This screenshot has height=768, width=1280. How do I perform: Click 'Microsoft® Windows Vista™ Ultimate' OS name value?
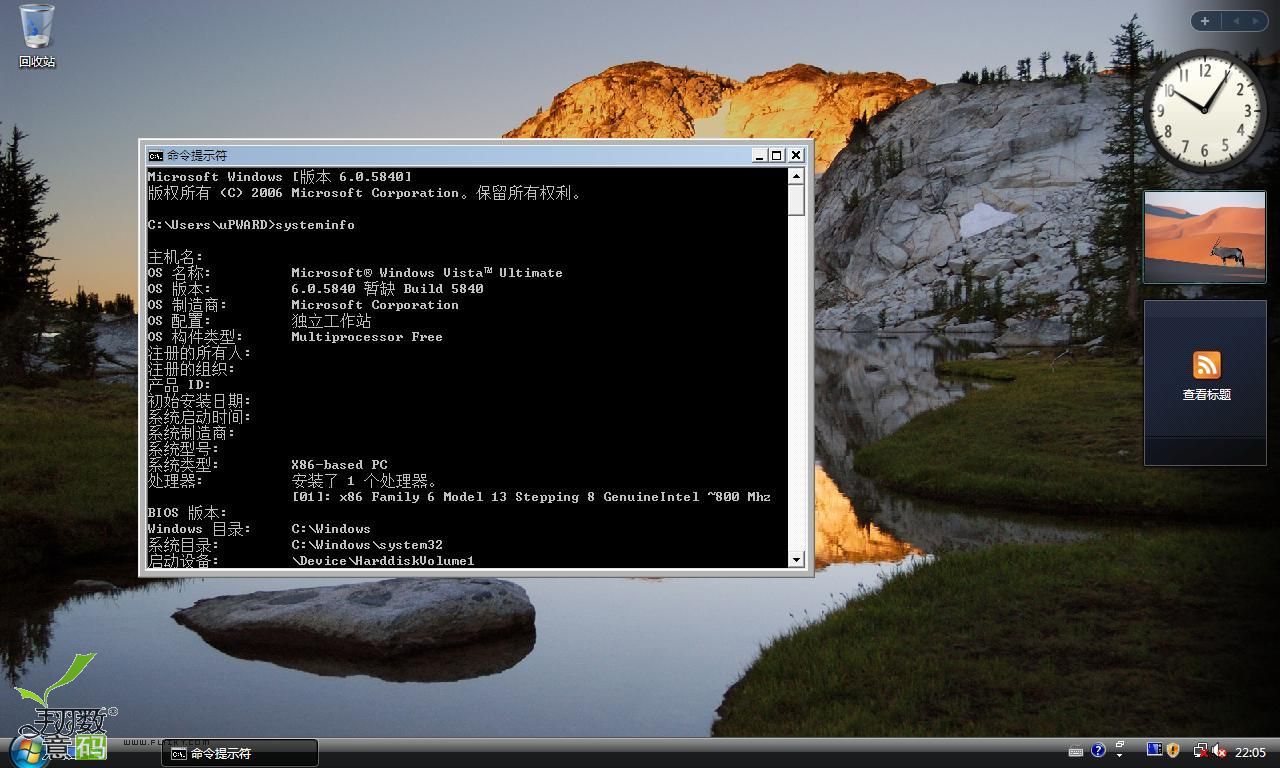pyautogui.click(x=427, y=273)
